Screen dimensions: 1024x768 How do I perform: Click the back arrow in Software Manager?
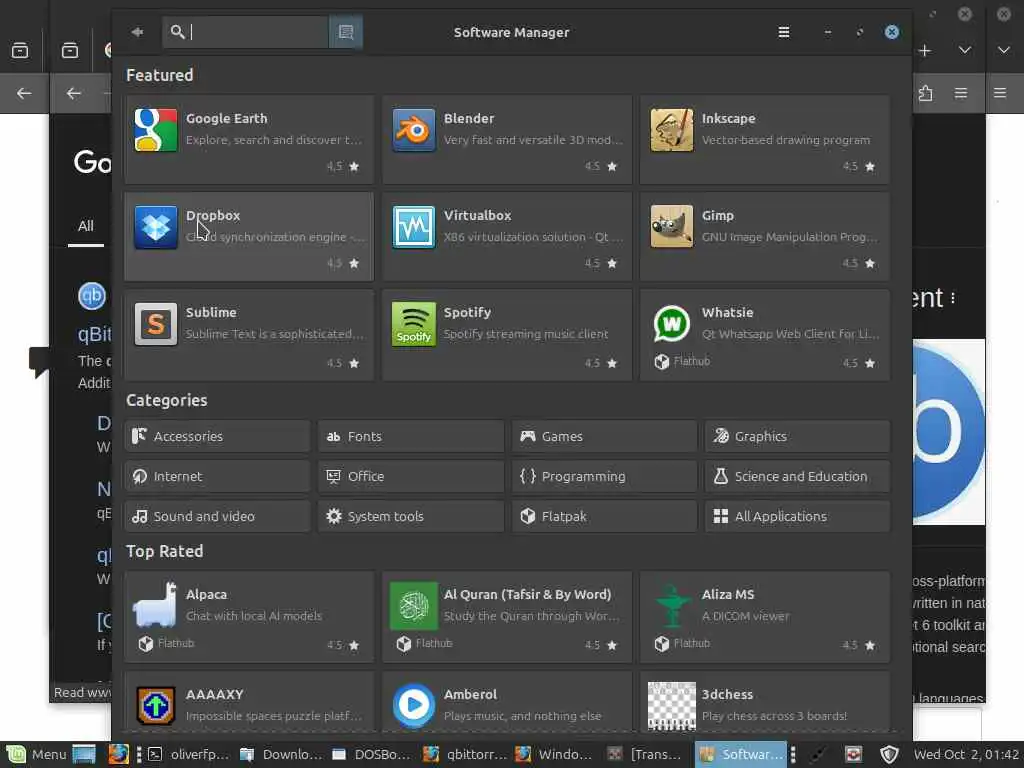point(137,32)
